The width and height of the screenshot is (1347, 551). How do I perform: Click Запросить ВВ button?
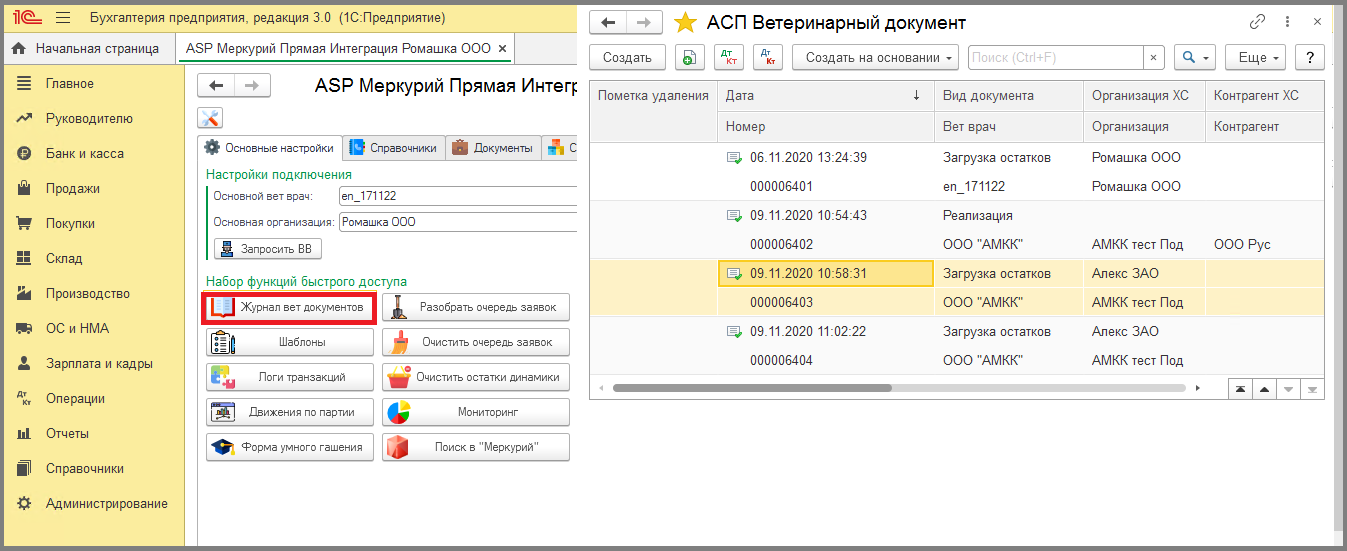(268, 249)
